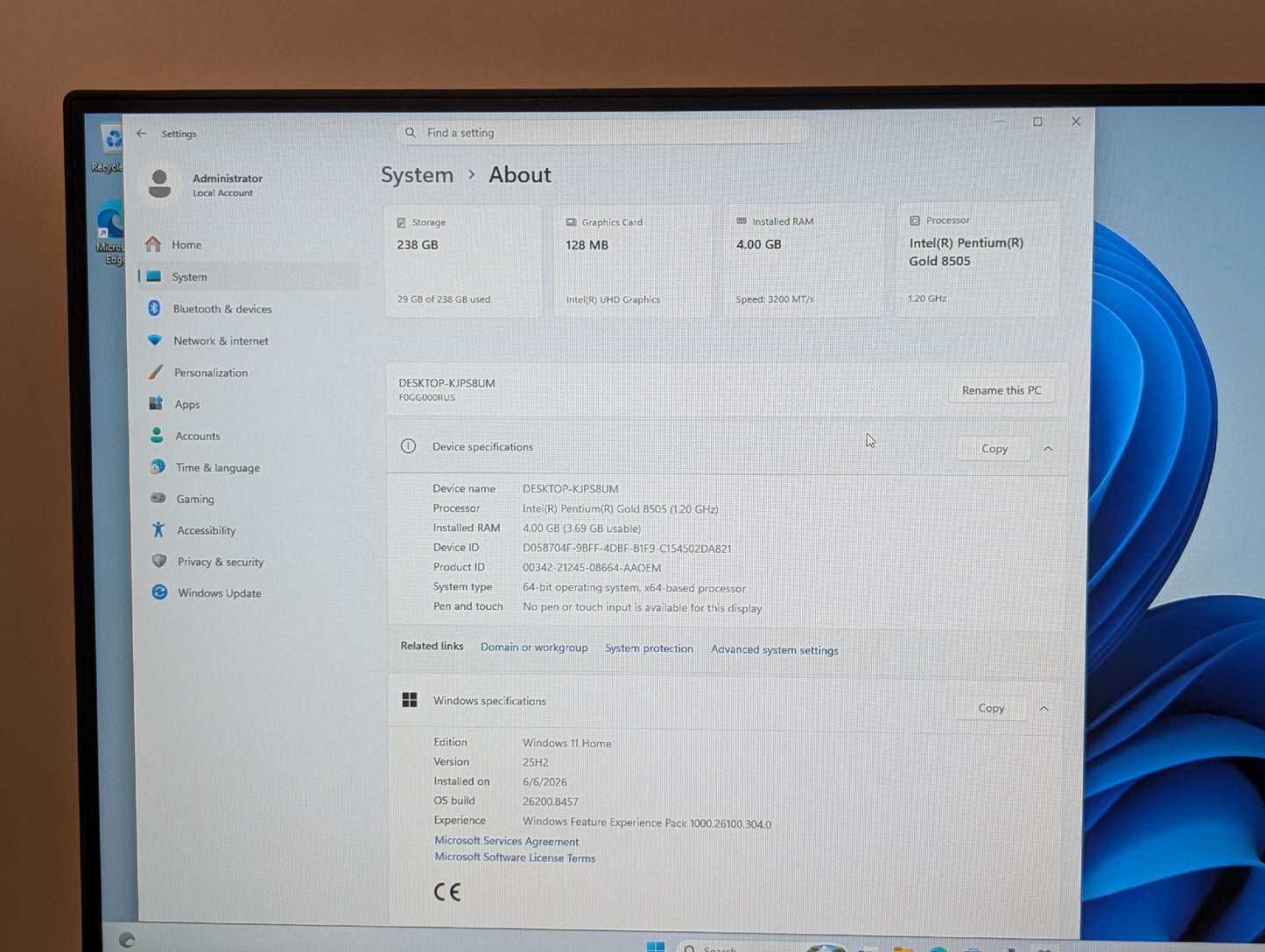Collapse the Windows specifications section
The height and width of the screenshot is (952, 1265).
1044,709
